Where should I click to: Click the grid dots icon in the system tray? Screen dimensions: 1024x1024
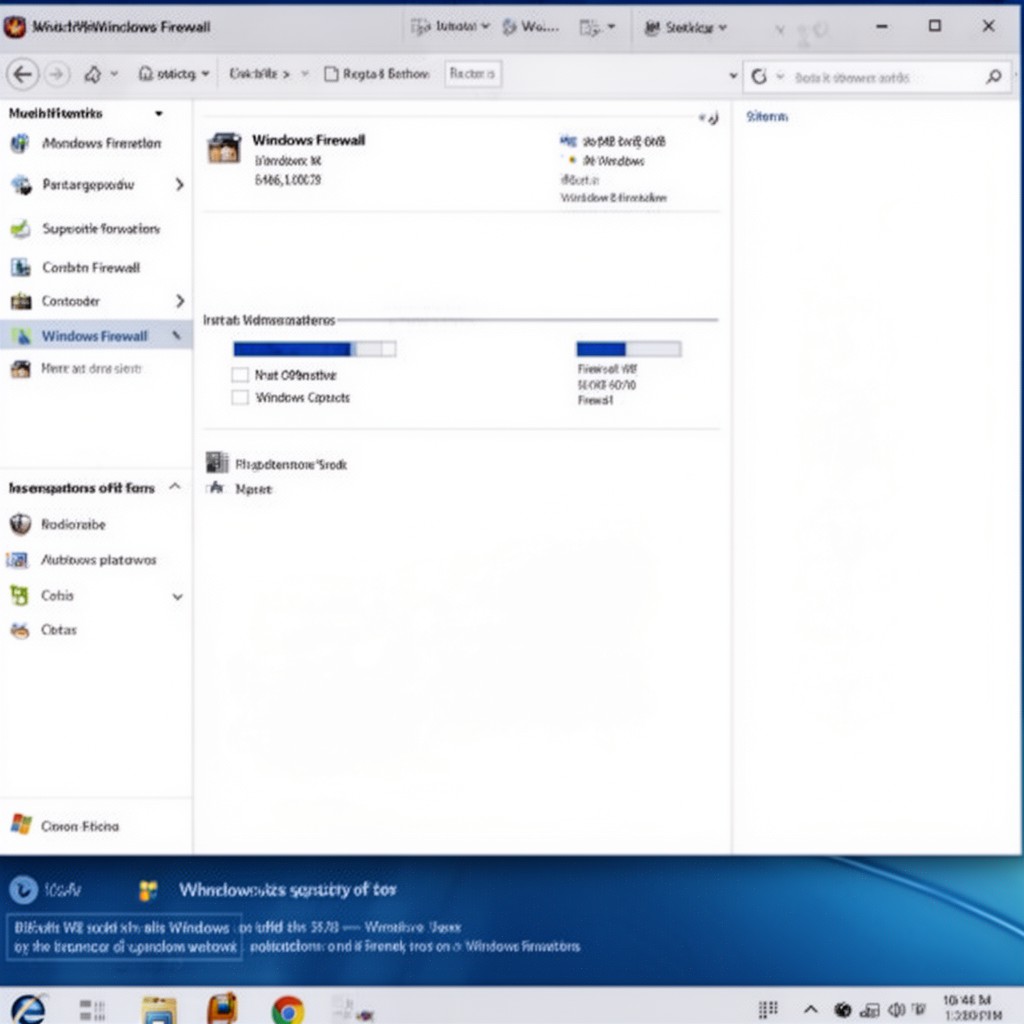coord(768,1010)
